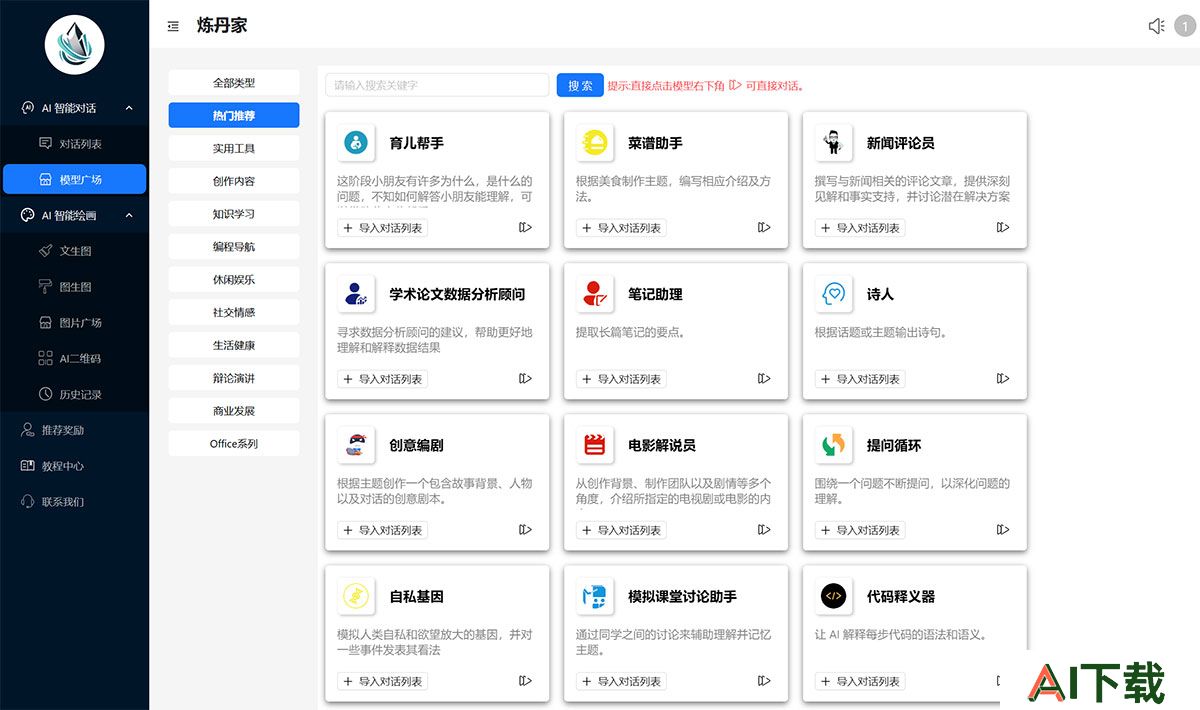Click the sidebar collapse hamburger icon
Screen dimensions: 1200x710
pyautogui.click(x=173, y=27)
